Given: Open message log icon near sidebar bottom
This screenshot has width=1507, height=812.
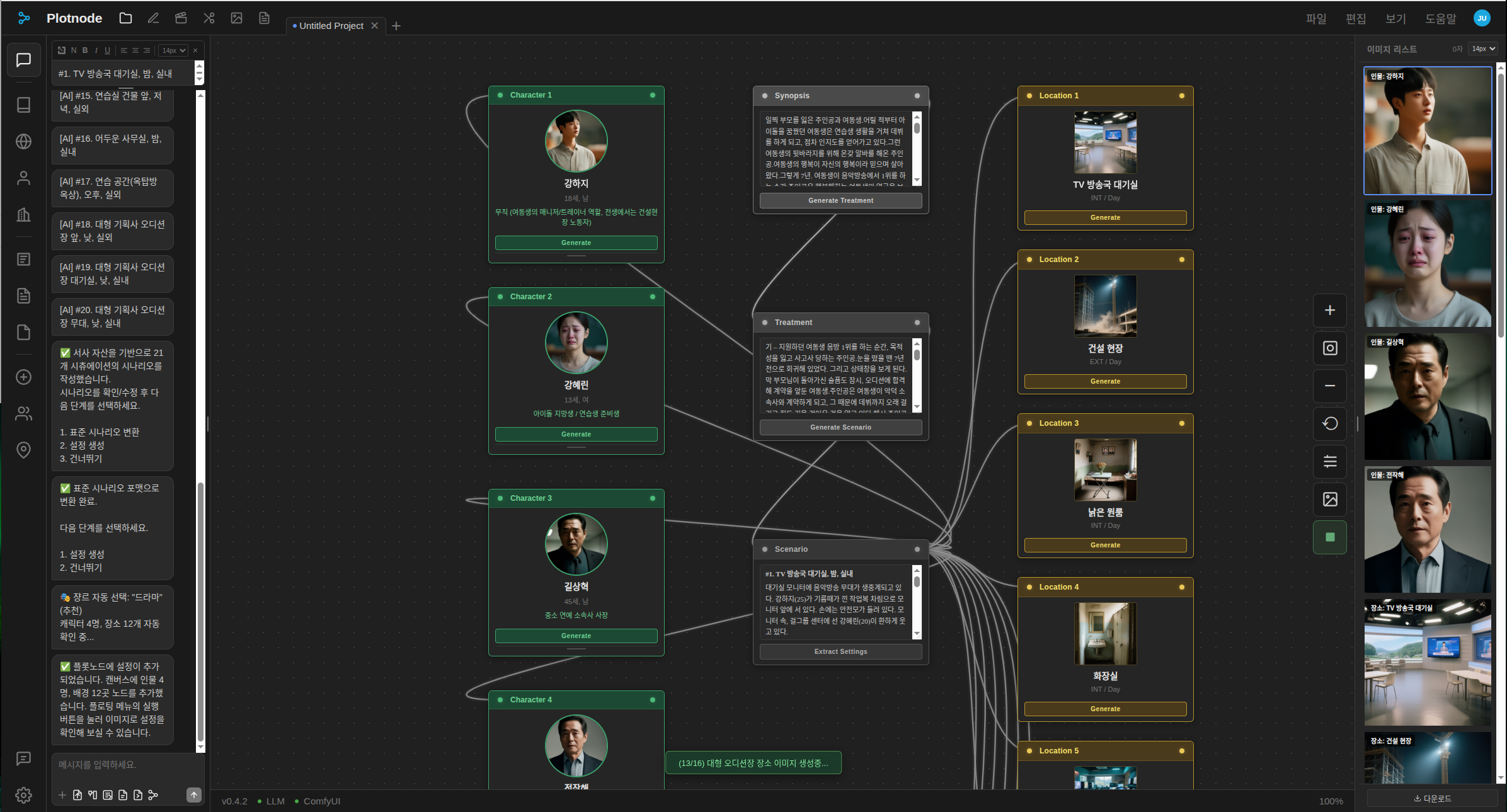Looking at the screenshot, I should pos(23,758).
